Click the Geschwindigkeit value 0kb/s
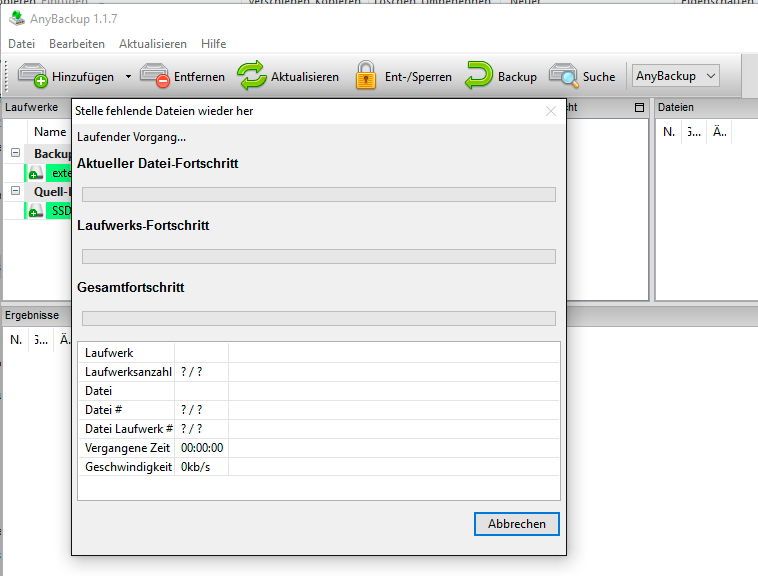 [x=195, y=467]
